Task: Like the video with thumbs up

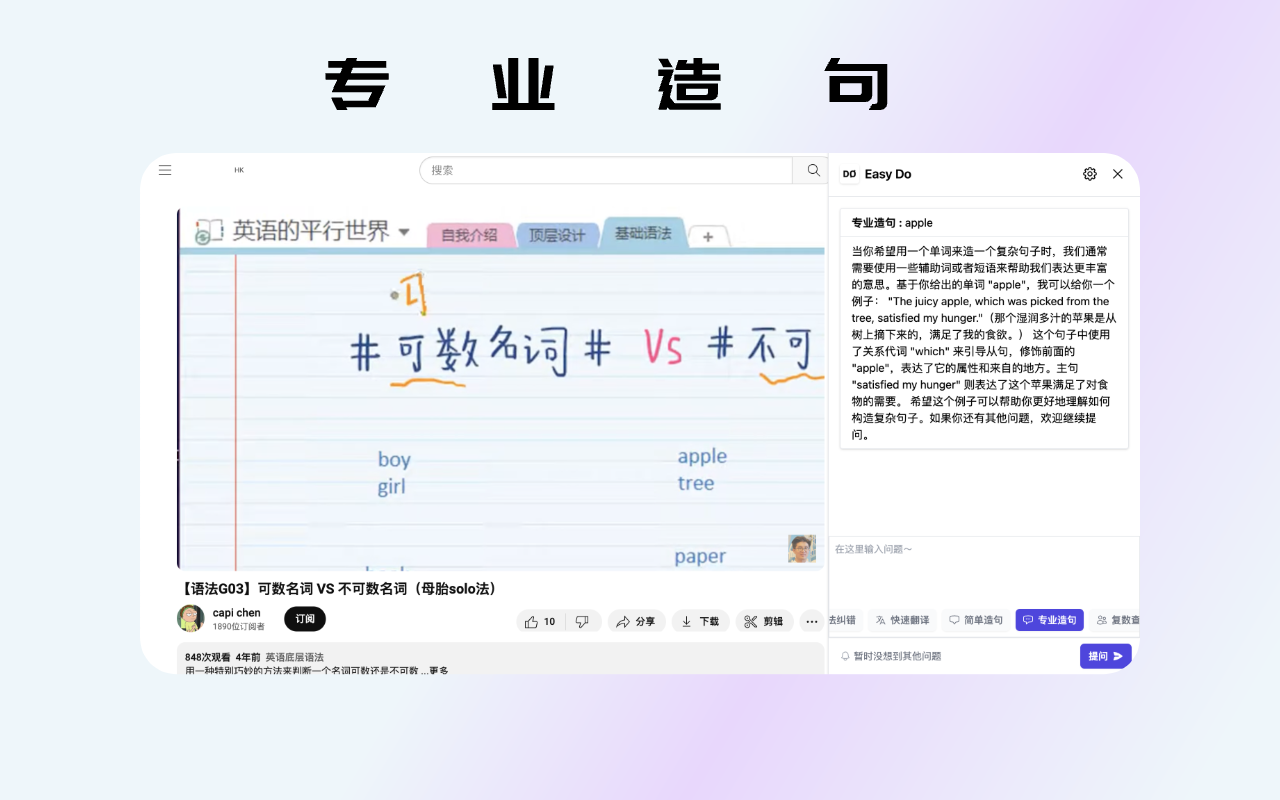Action: pyautogui.click(x=531, y=622)
